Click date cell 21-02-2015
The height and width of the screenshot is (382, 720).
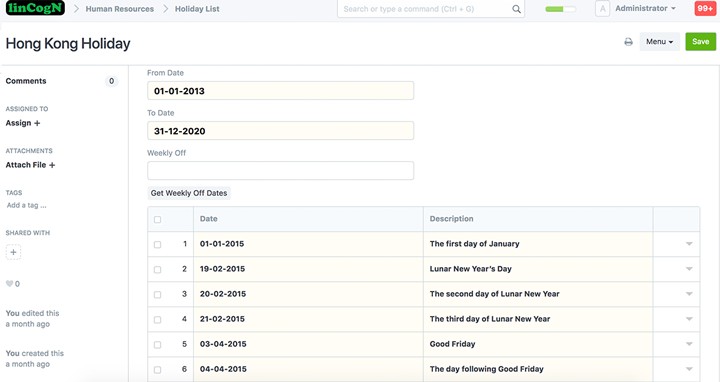pyautogui.click(x=308, y=319)
